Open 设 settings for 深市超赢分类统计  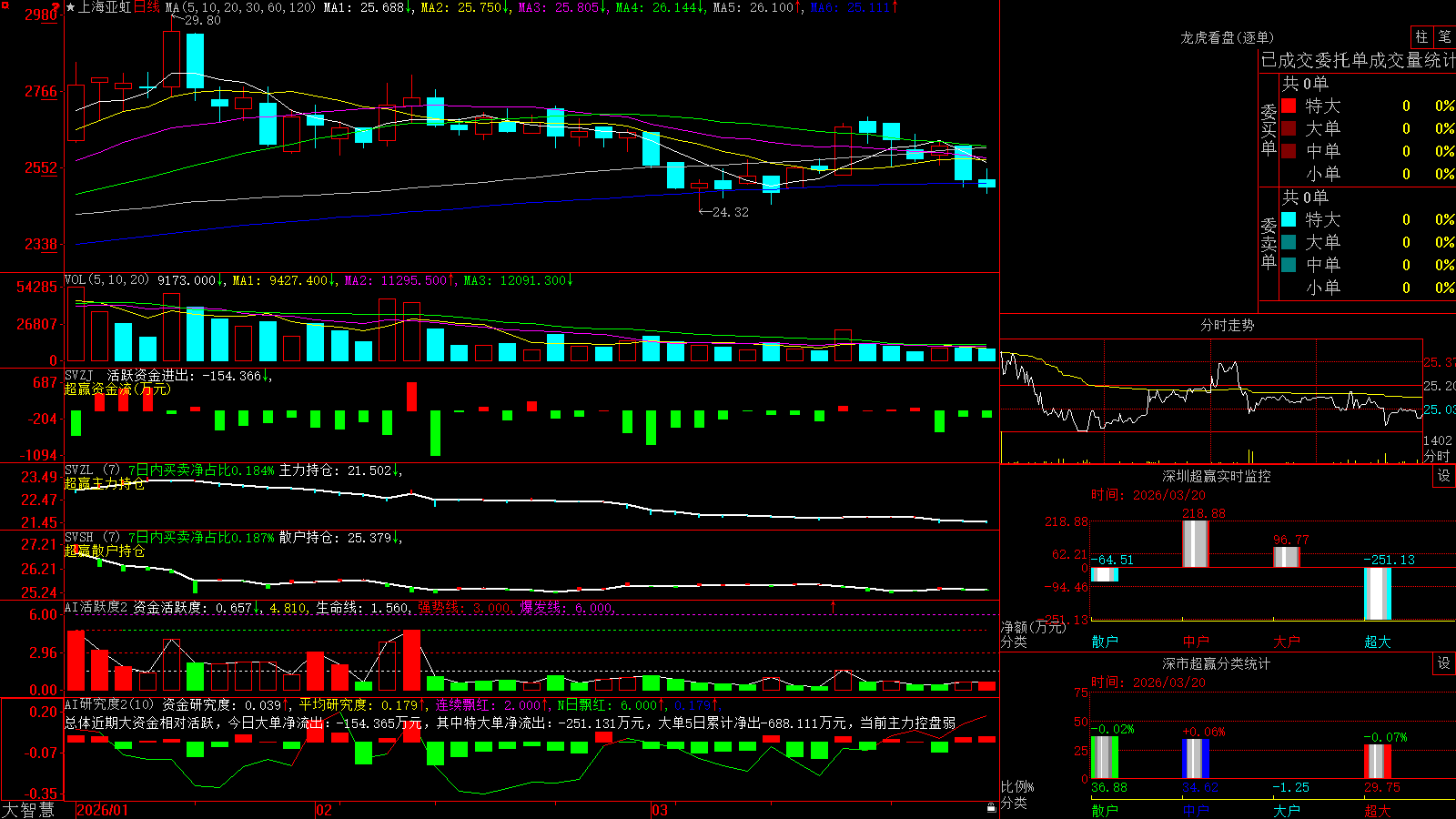(x=1444, y=663)
